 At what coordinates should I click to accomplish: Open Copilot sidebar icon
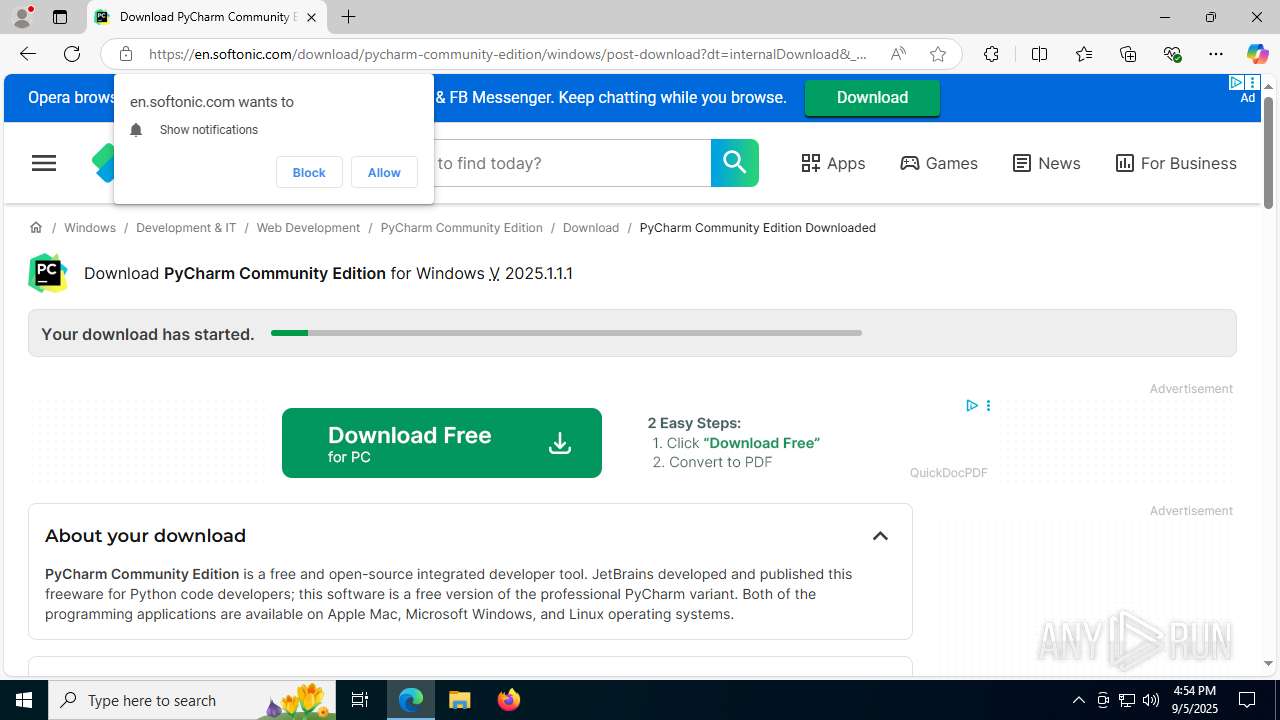(x=1257, y=54)
